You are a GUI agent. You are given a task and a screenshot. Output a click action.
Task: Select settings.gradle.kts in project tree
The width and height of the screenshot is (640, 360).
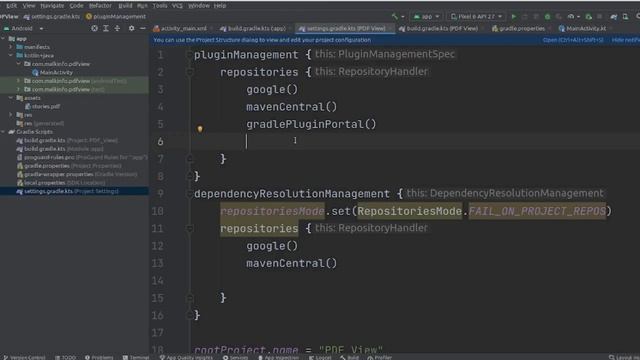click(74, 191)
